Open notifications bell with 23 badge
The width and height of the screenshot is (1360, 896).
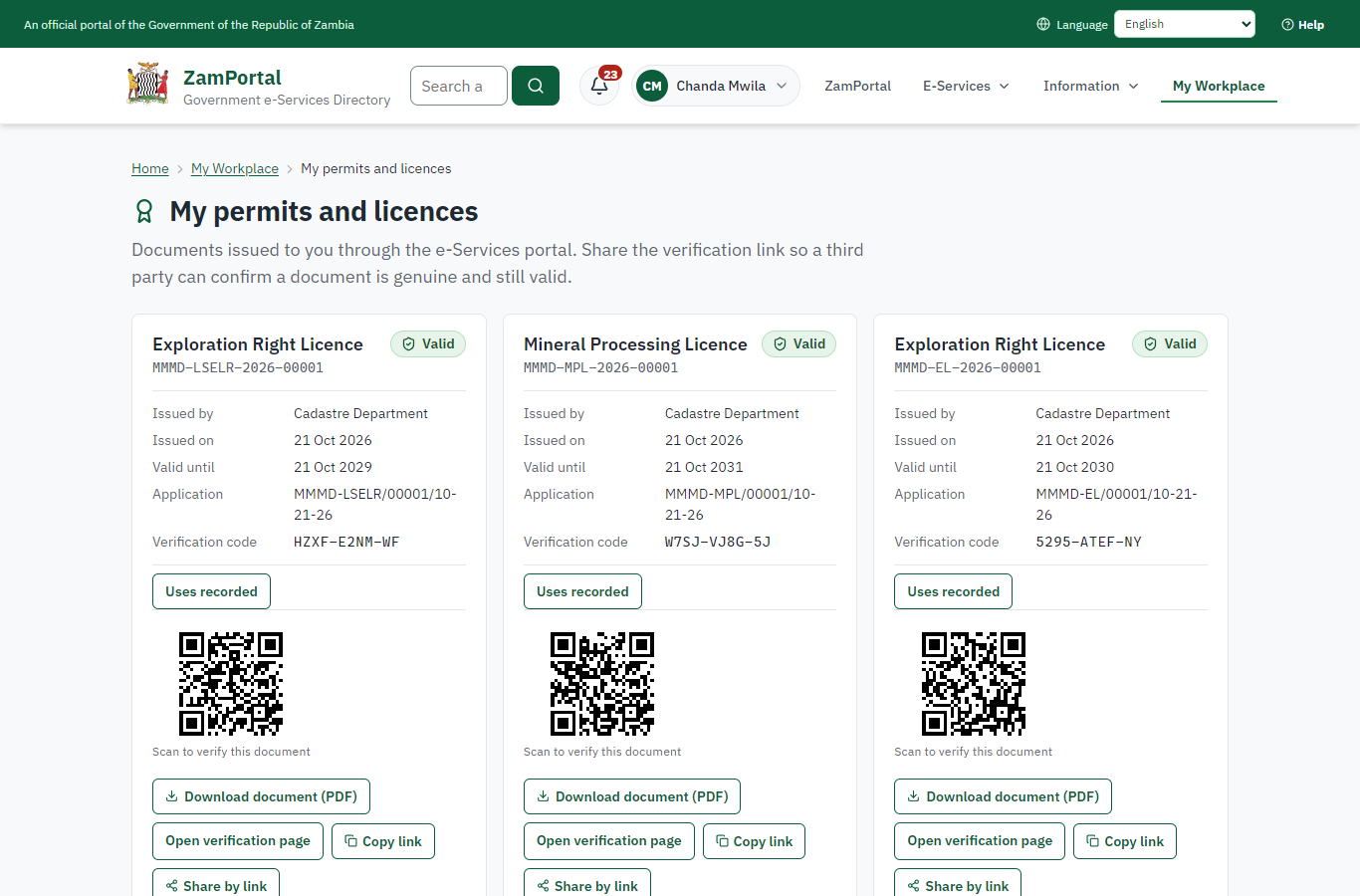[x=599, y=86]
